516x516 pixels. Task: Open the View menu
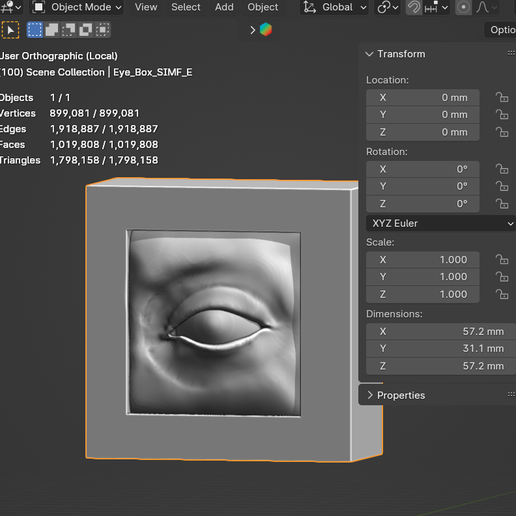(x=146, y=7)
